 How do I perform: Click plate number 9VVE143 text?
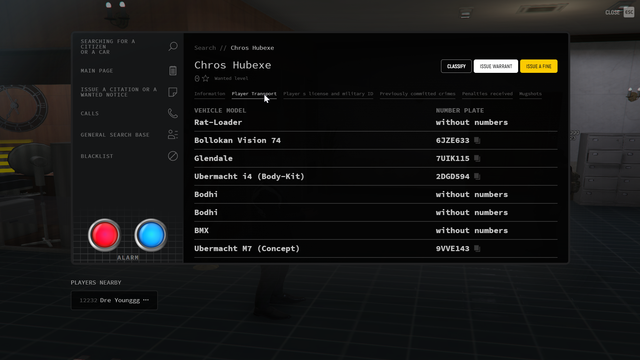click(453, 248)
